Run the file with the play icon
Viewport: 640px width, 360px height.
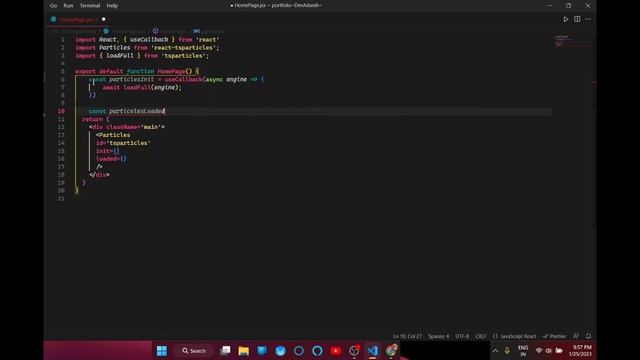point(566,19)
